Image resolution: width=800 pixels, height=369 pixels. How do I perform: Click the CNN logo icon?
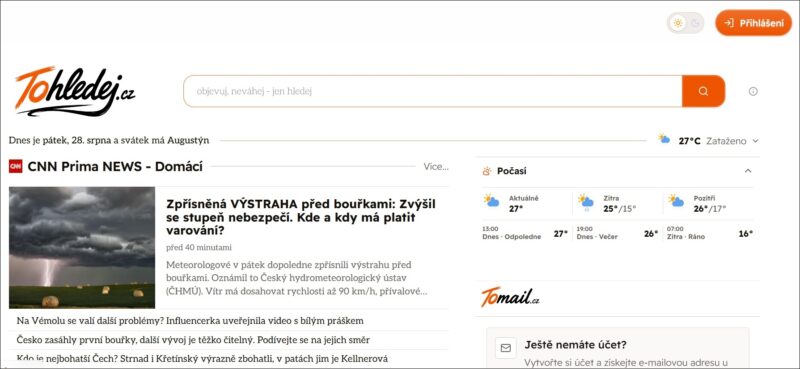(16, 166)
